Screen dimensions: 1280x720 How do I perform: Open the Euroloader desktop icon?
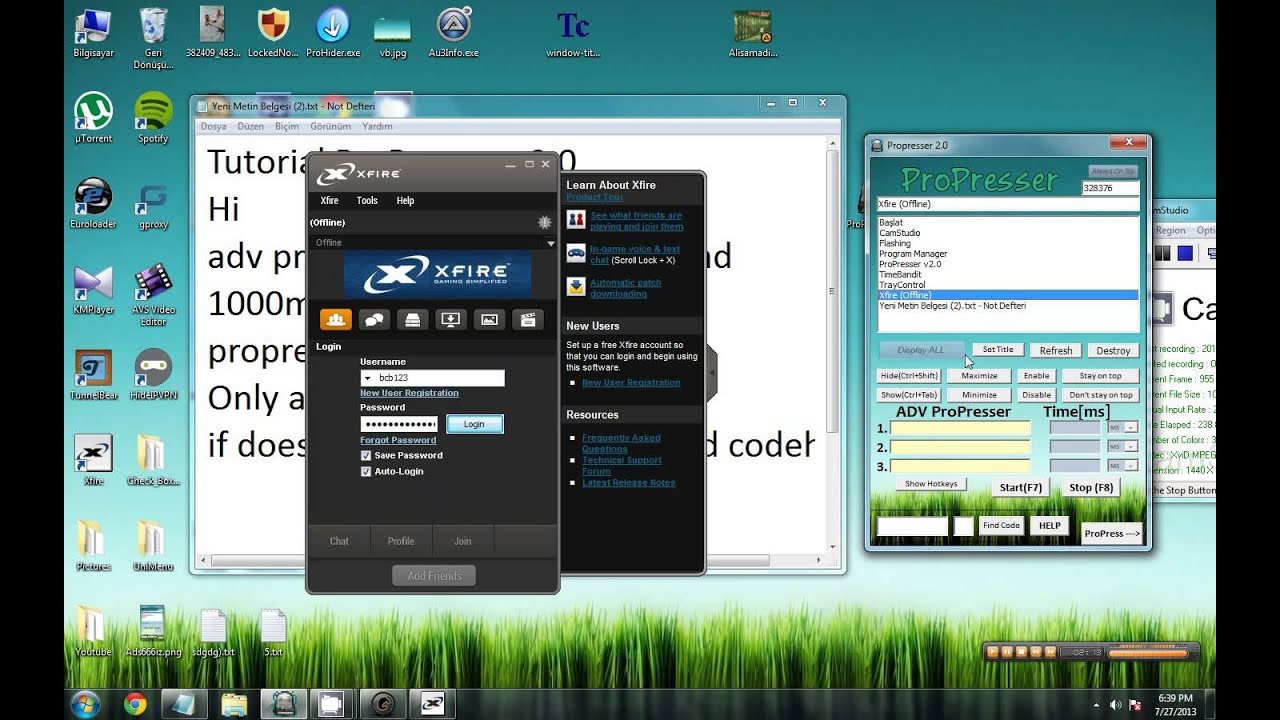(93, 204)
